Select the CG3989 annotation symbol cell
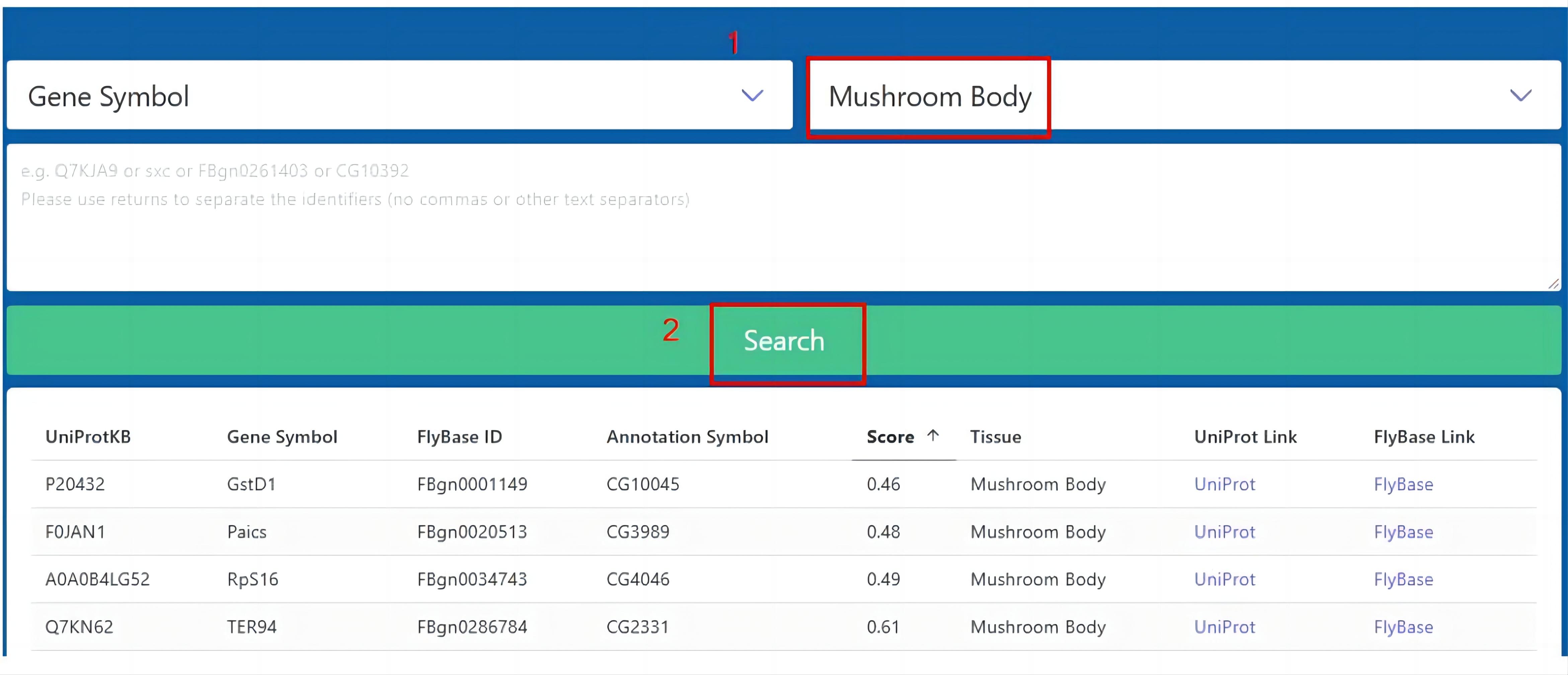This screenshot has width=1568, height=675. 637,532
